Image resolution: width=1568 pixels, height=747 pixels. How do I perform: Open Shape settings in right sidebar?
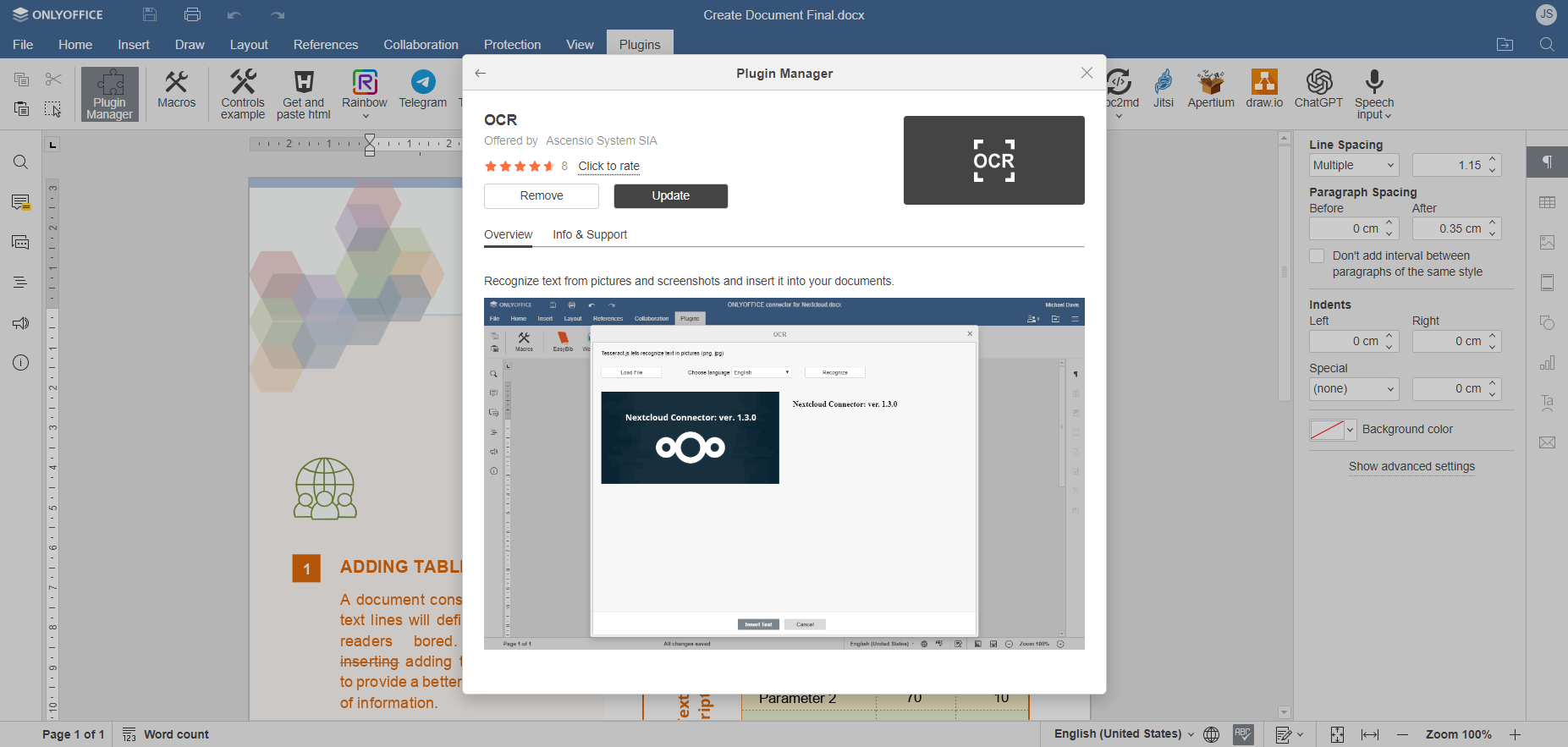tap(1547, 323)
